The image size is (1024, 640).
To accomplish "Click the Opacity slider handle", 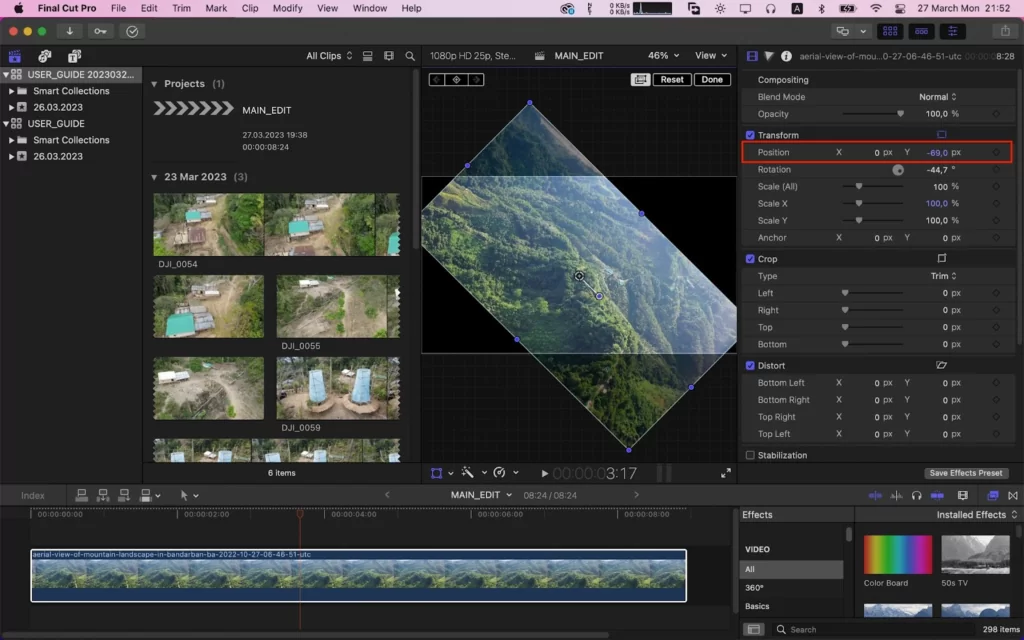I will [901, 114].
